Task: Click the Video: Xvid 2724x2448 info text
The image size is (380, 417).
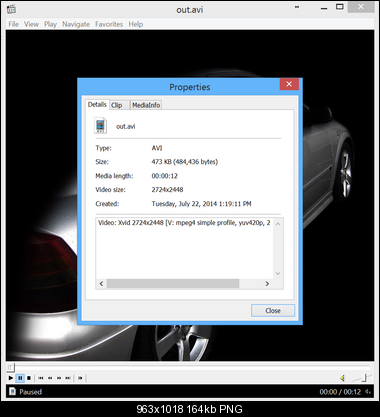Action: click(184, 223)
